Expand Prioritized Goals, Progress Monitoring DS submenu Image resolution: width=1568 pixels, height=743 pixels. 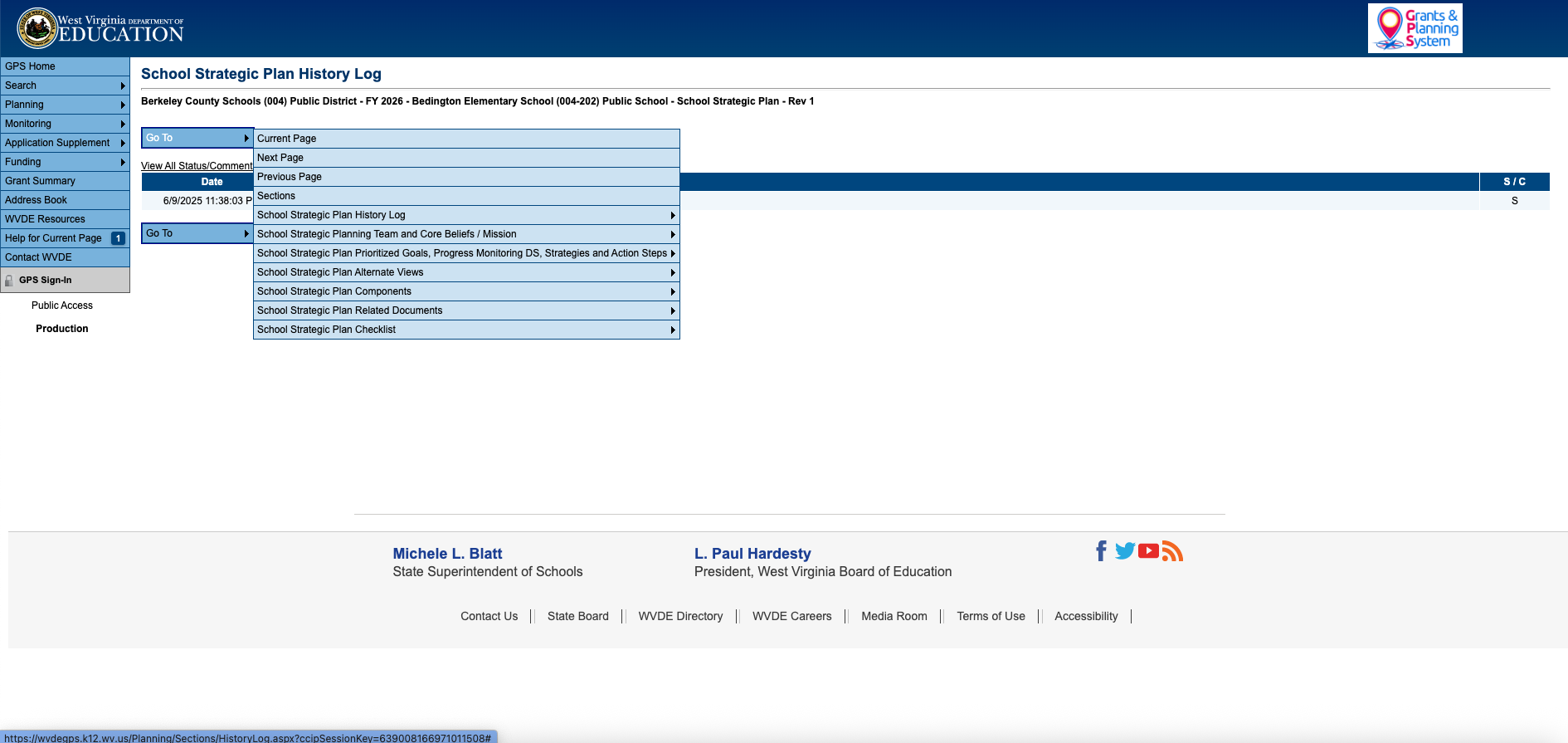point(466,253)
